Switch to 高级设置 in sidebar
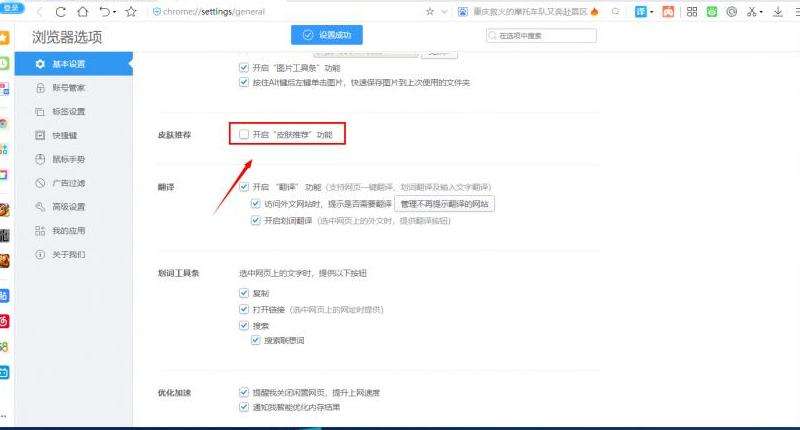 [x=68, y=207]
